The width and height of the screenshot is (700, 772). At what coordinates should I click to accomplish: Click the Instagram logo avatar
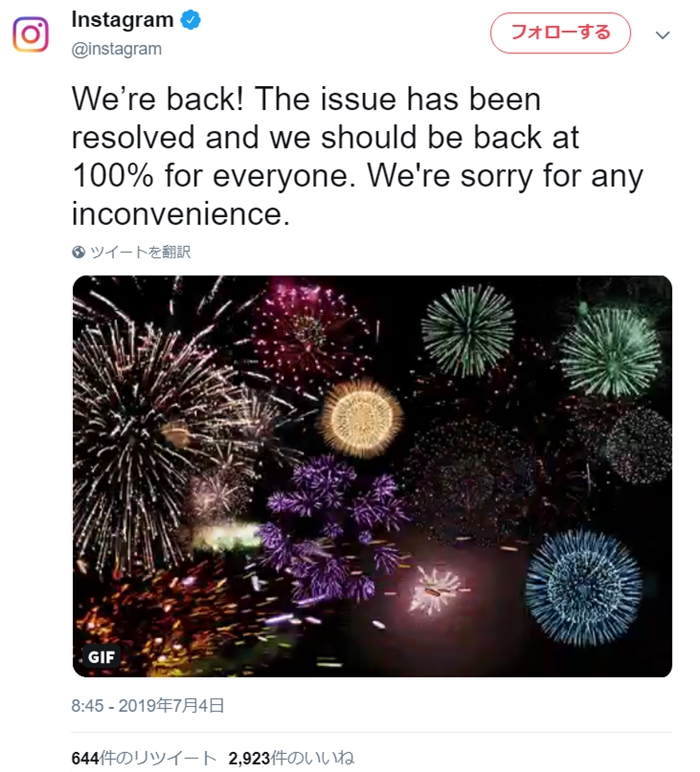point(31,34)
